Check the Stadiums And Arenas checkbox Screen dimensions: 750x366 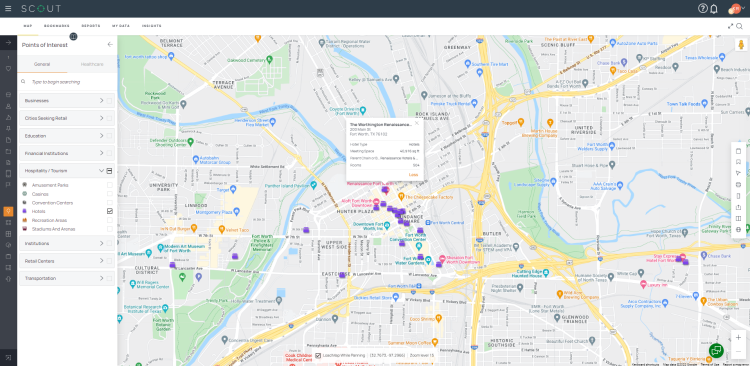tap(110, 229)
